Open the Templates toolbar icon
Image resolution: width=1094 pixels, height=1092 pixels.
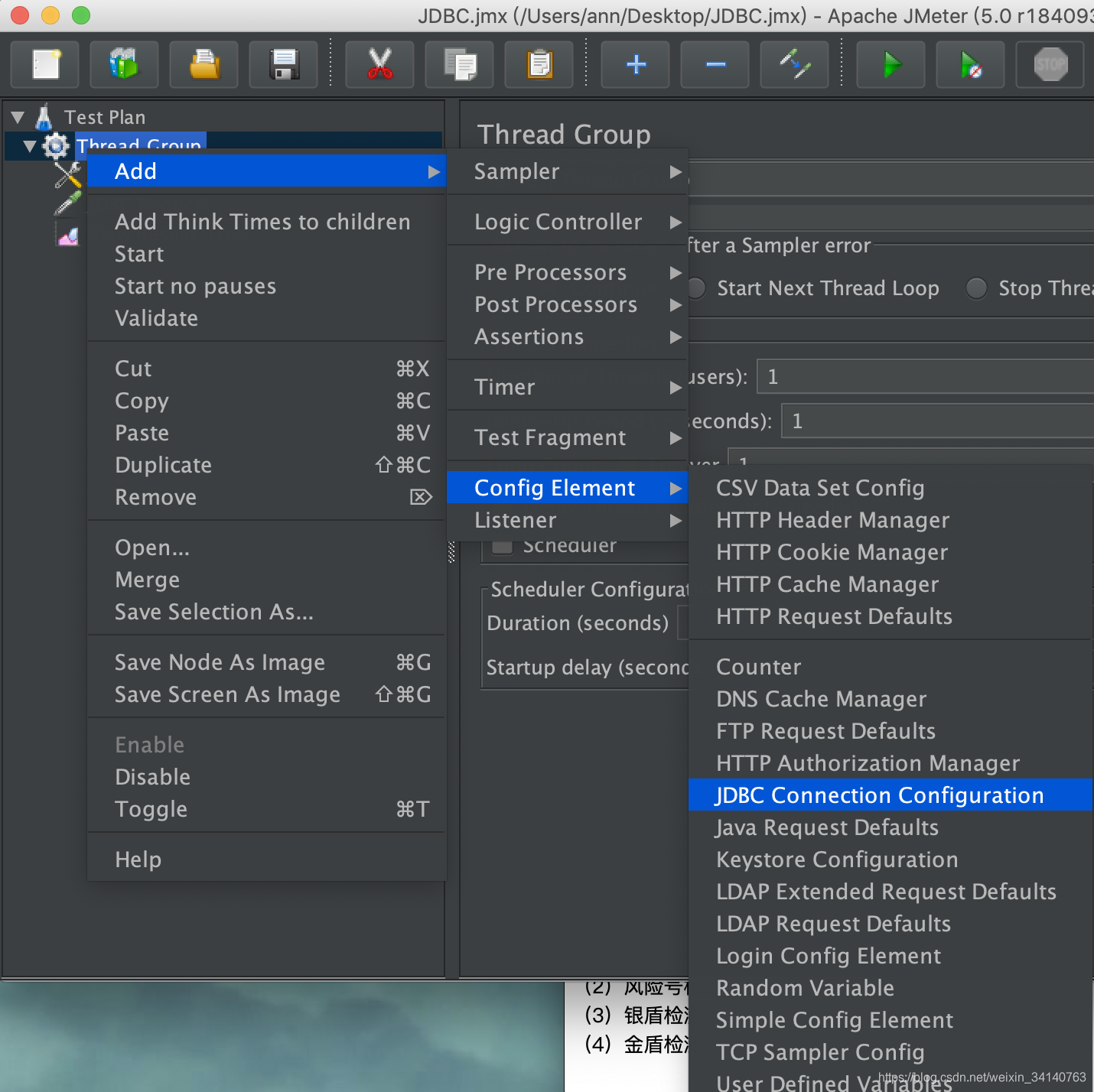coord(124,64)
